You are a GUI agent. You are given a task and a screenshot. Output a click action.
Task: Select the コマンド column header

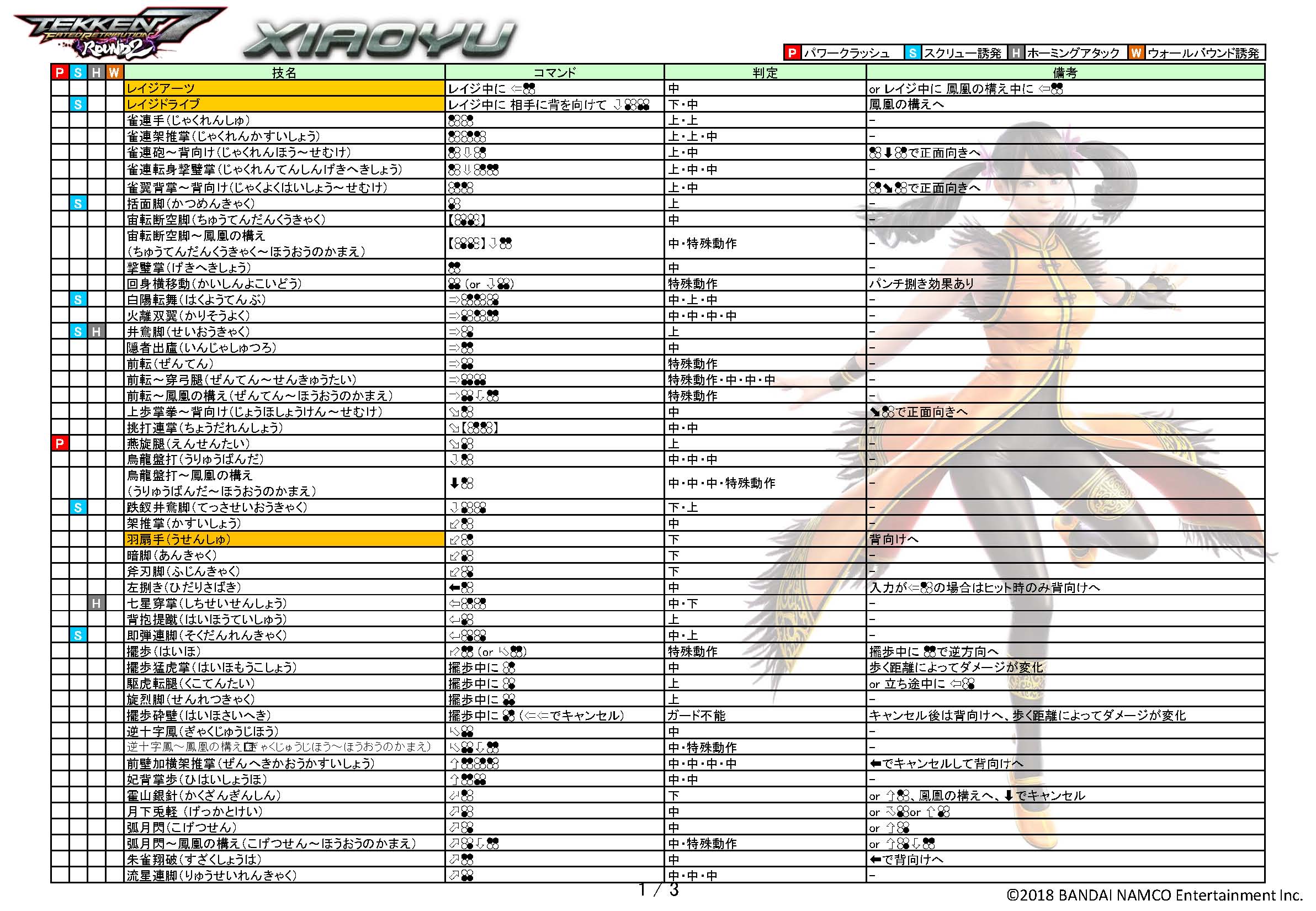tap(554, 72)
